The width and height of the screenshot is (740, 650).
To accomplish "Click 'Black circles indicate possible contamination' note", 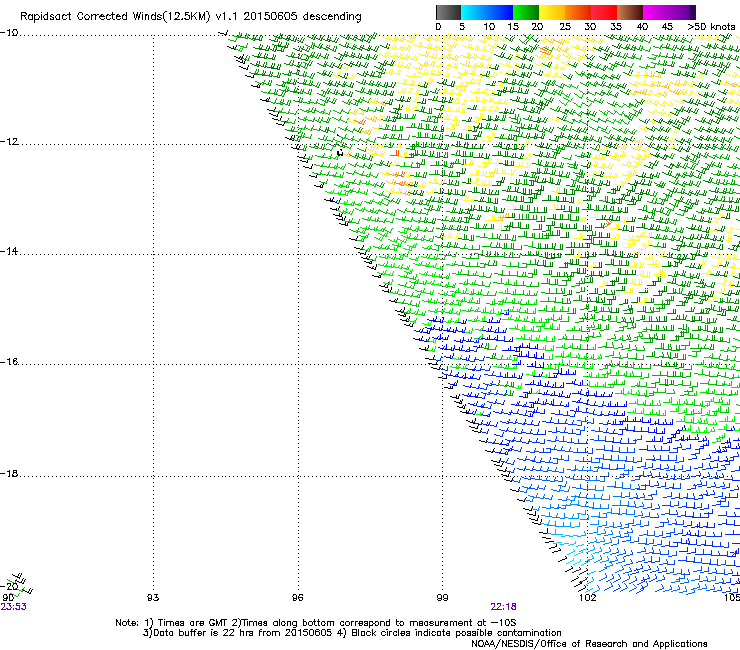I will point(456,633).
